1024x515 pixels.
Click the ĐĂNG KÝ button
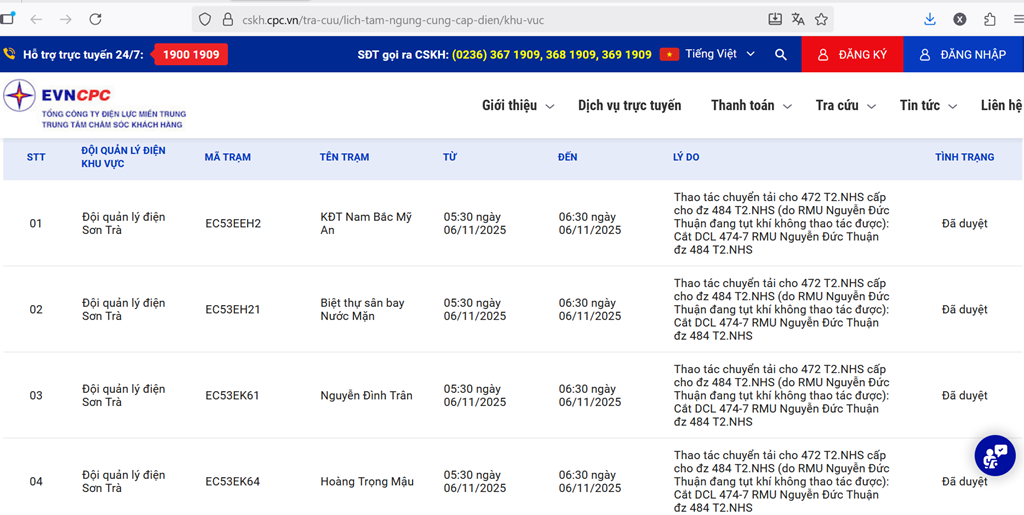(852, 54)
